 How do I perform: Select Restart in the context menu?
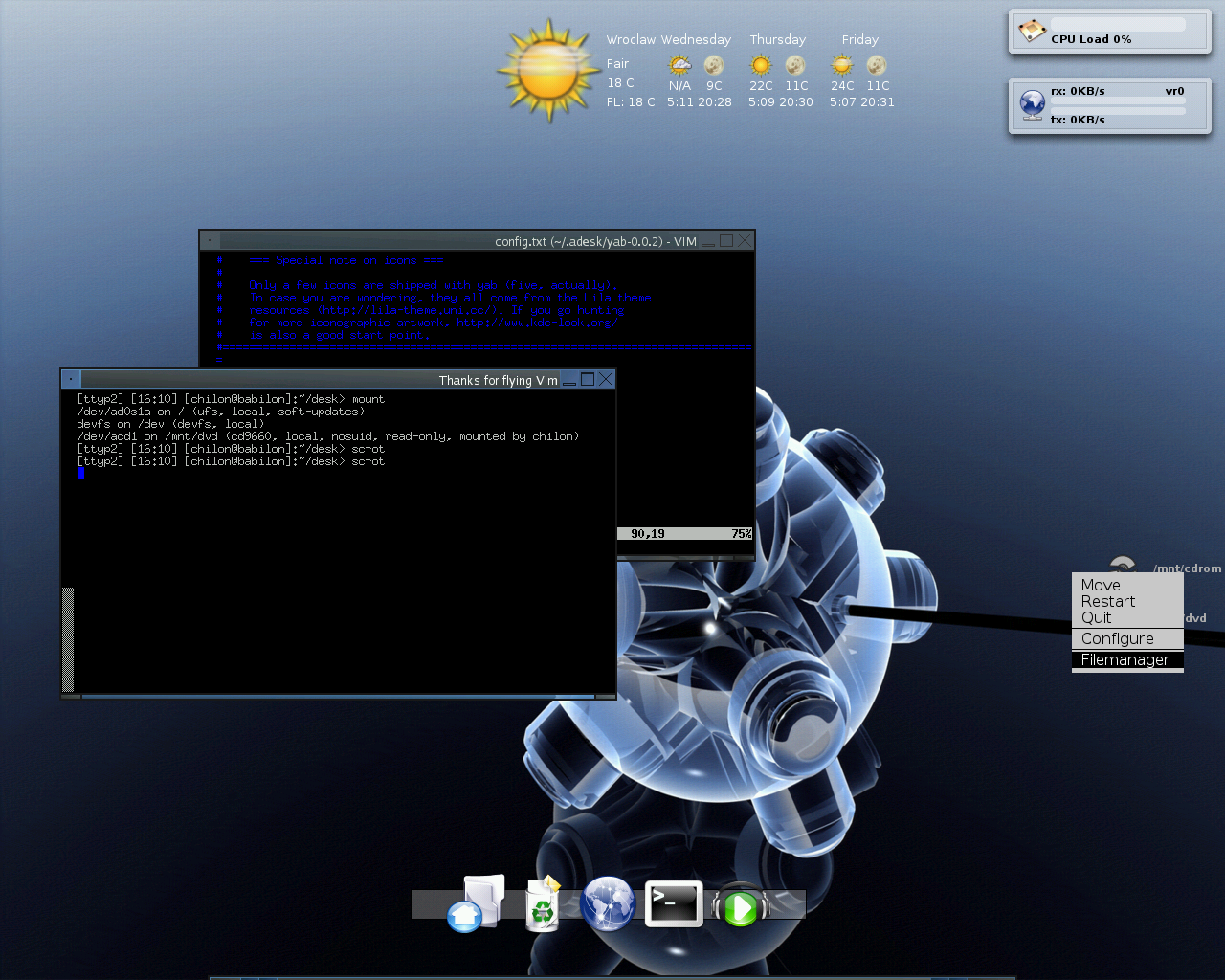tap(1107, 601)
